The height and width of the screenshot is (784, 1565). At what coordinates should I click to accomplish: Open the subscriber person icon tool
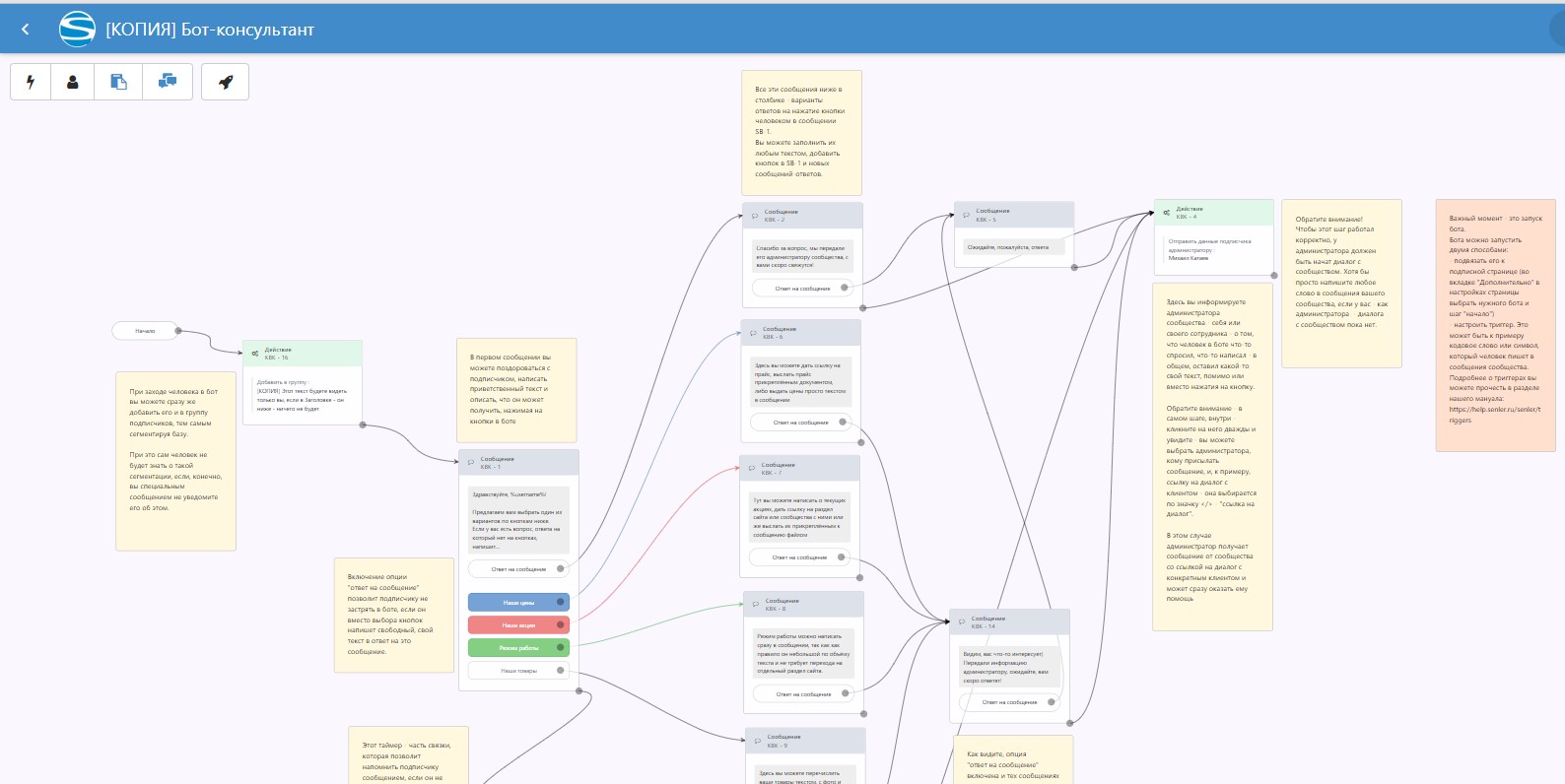click(x=72, y=82)
